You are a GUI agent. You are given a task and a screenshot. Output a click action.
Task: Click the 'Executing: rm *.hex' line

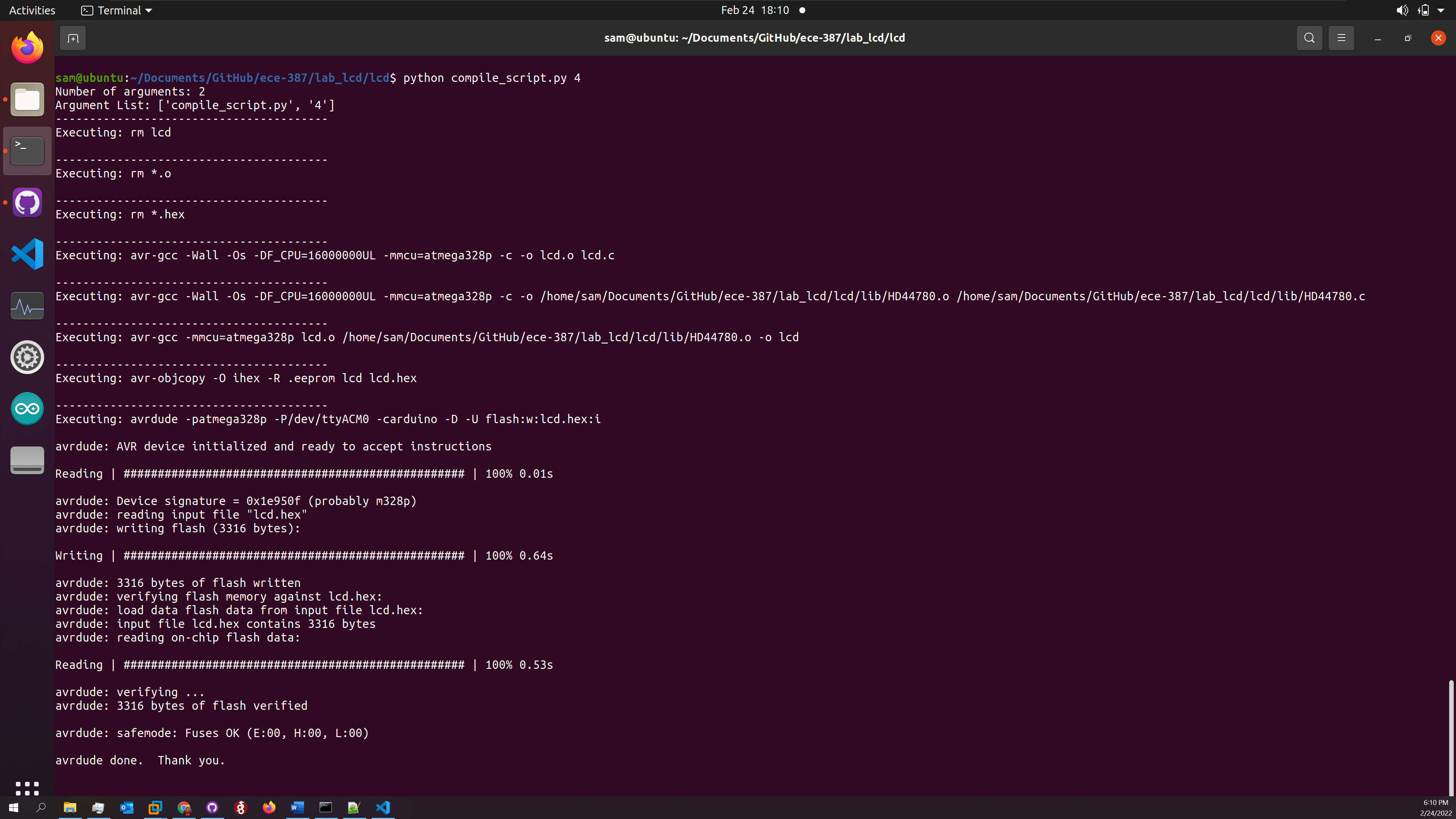(x=120, y=214)
